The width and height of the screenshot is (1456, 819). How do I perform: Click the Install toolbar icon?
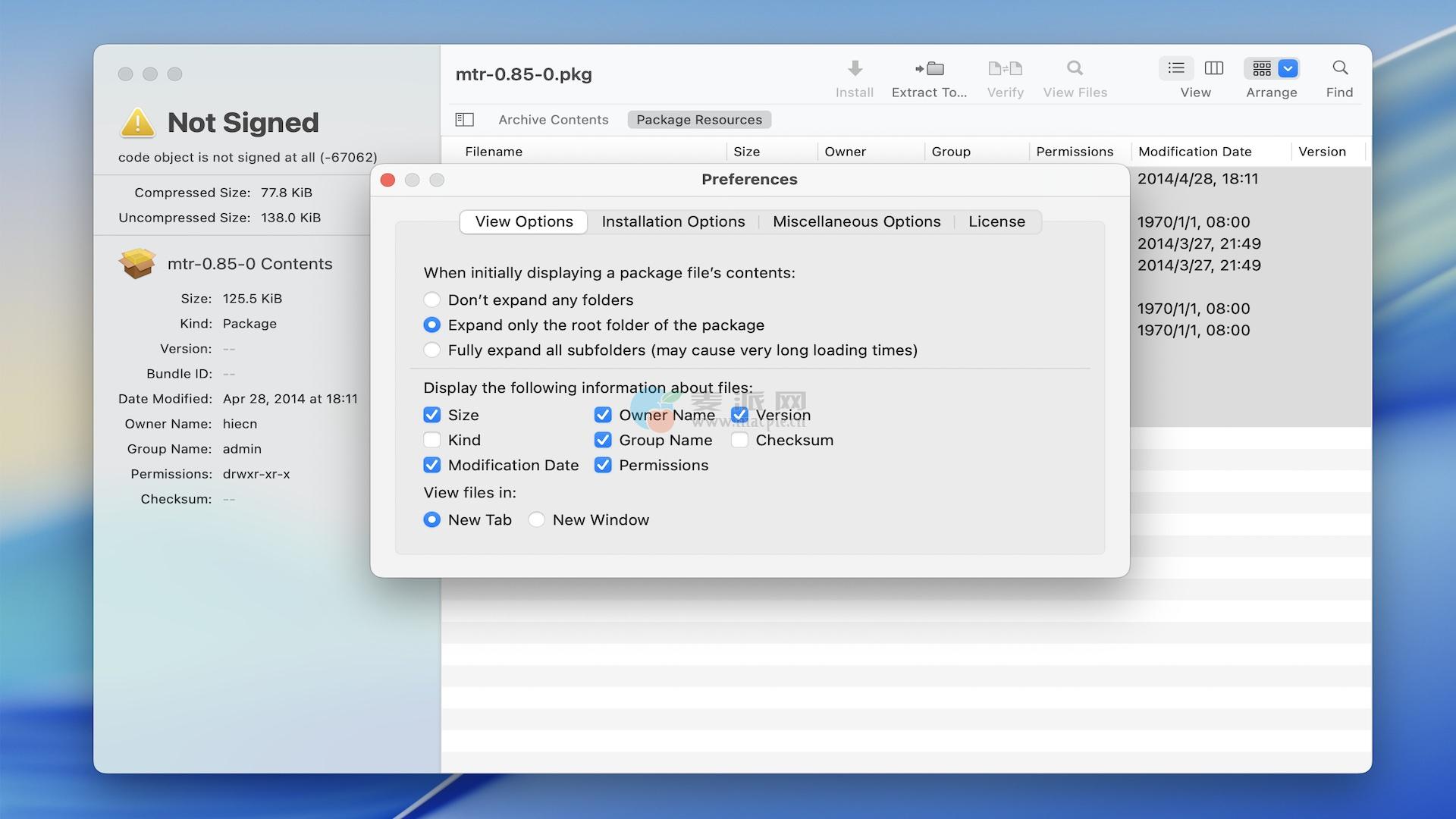pyautogui.click(x=855, y=69)
